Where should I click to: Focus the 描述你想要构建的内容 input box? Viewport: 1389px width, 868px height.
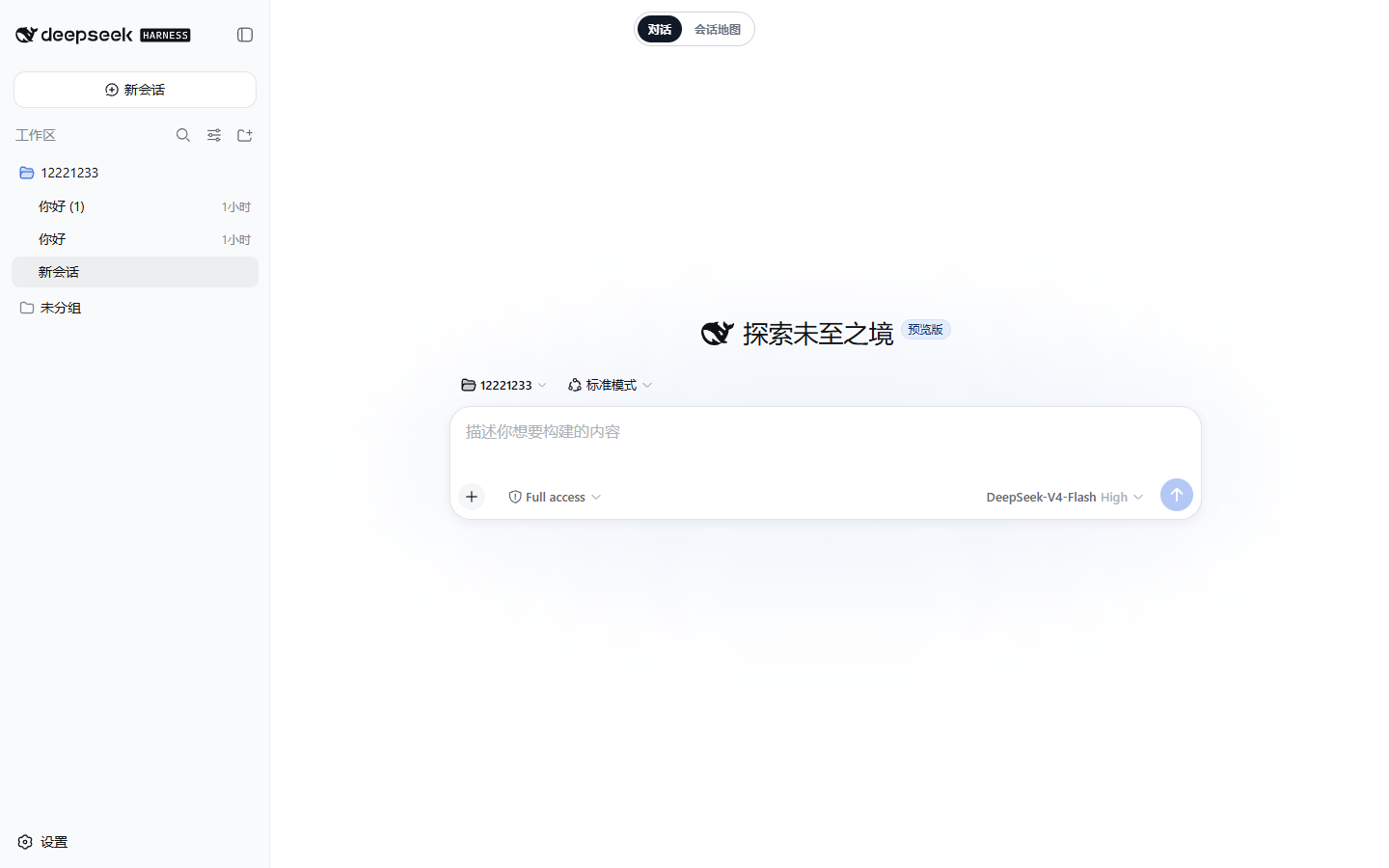coord(825,432)
